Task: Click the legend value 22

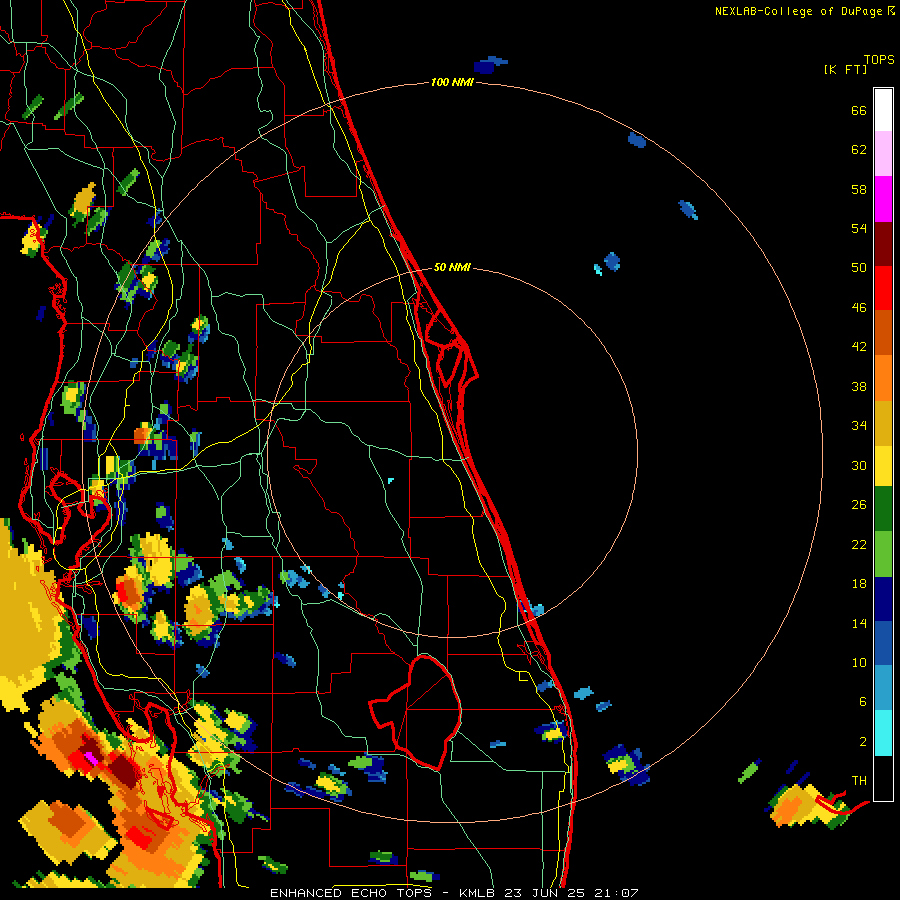Action: (859, 544)
